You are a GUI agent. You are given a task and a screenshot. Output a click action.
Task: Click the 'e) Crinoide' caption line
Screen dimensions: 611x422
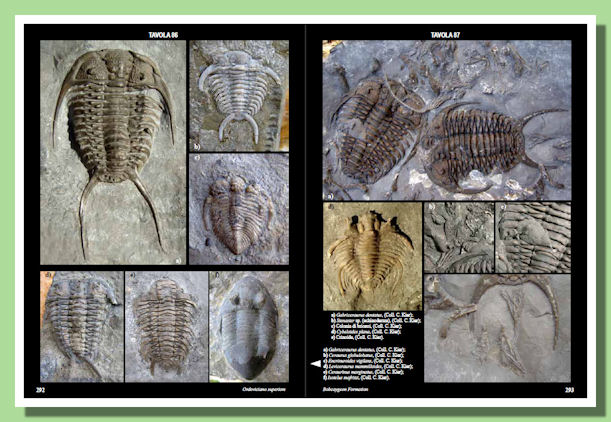coord(357,337)
